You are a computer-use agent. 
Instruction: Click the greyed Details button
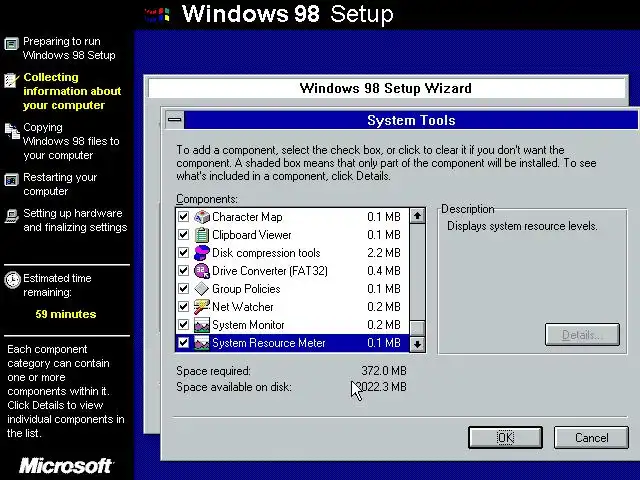pyautogui.click(x=582, y=335)
